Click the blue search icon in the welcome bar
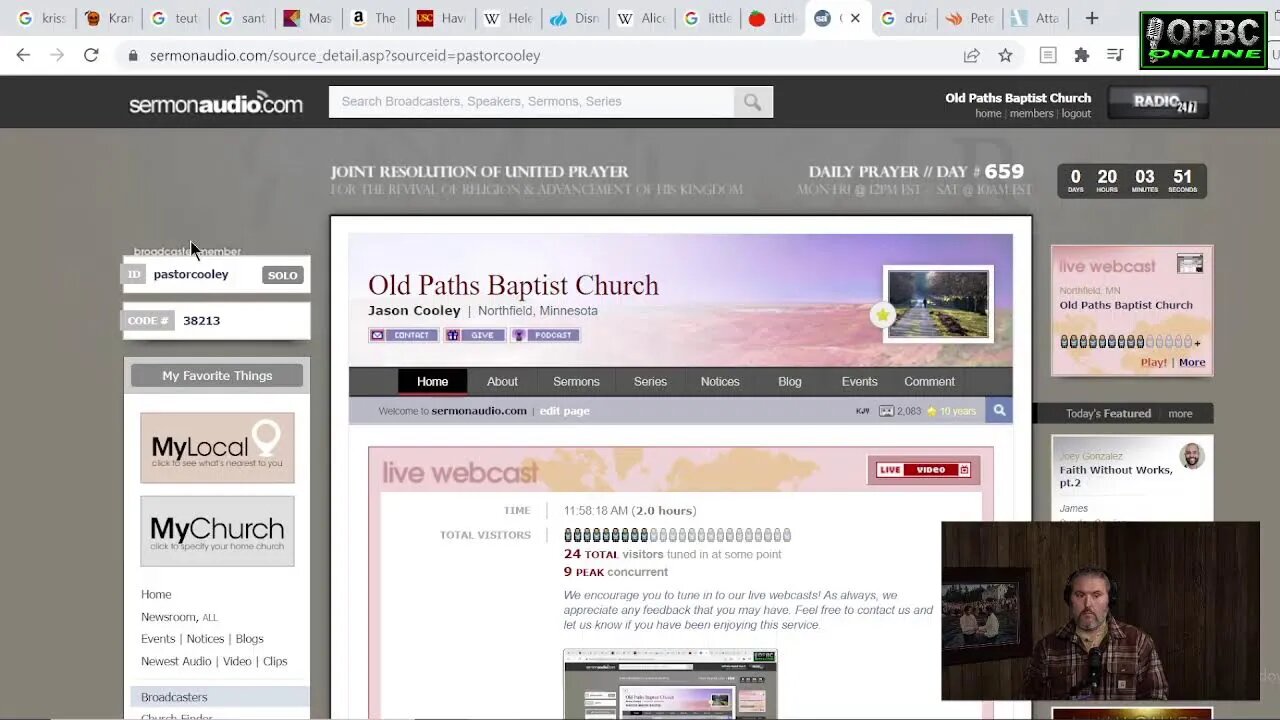This screenshot has width=1280, height=720. (x=998, y=410)
